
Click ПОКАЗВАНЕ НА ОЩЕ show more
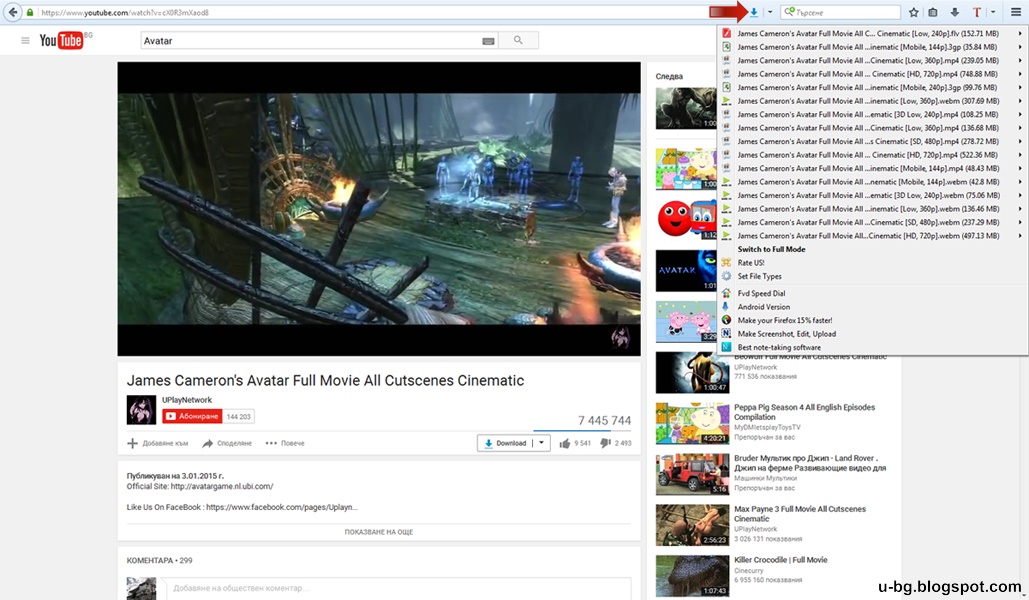pos(379,532)
